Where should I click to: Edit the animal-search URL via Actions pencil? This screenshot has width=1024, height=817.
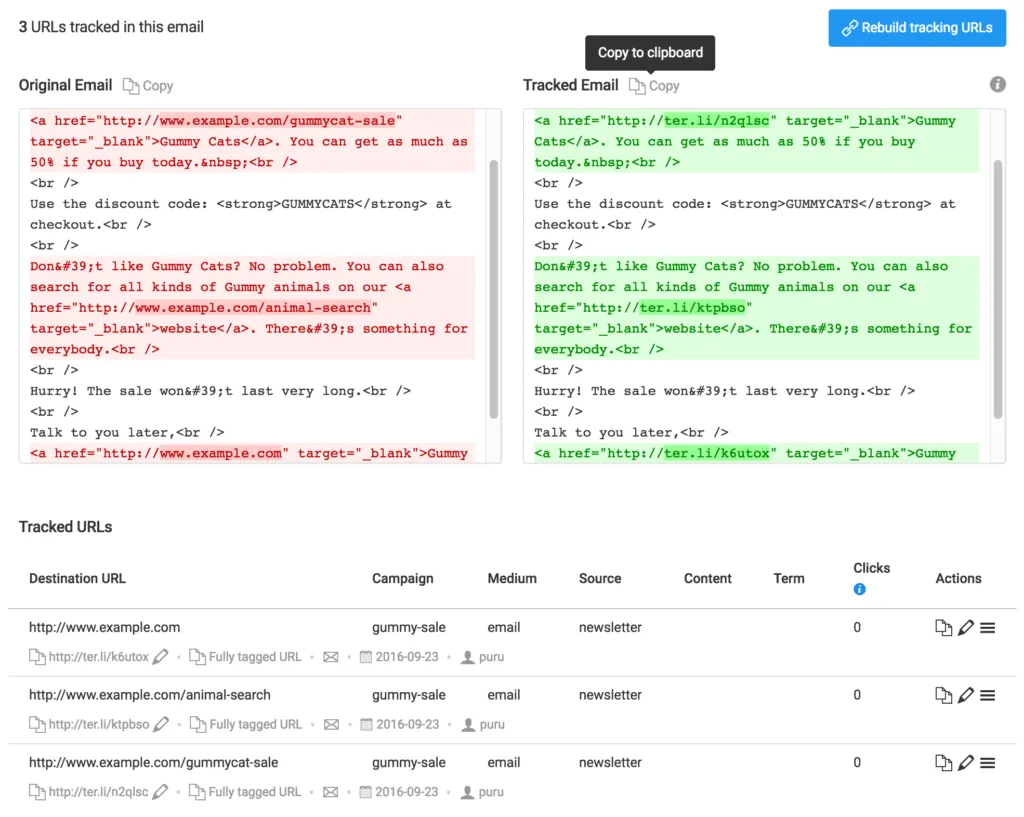[x=965, y=695]
